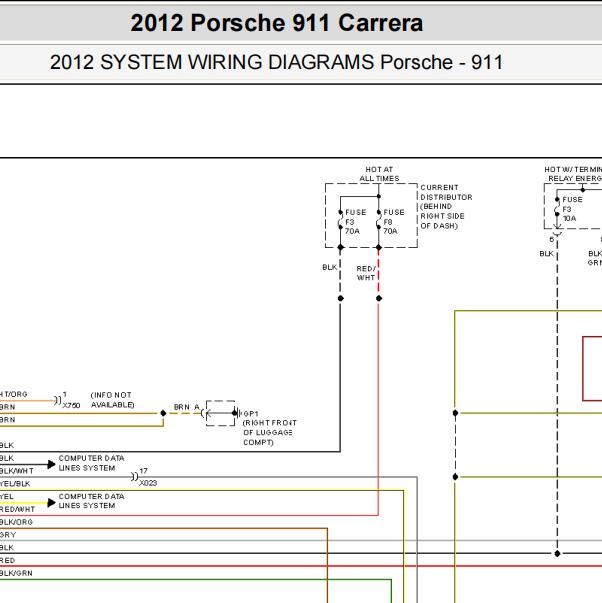Select the "(INFO NOT AVAILABLE)" note
This screenshot has width=602, height=603.
pyautogui.click(x=112, y=400)
